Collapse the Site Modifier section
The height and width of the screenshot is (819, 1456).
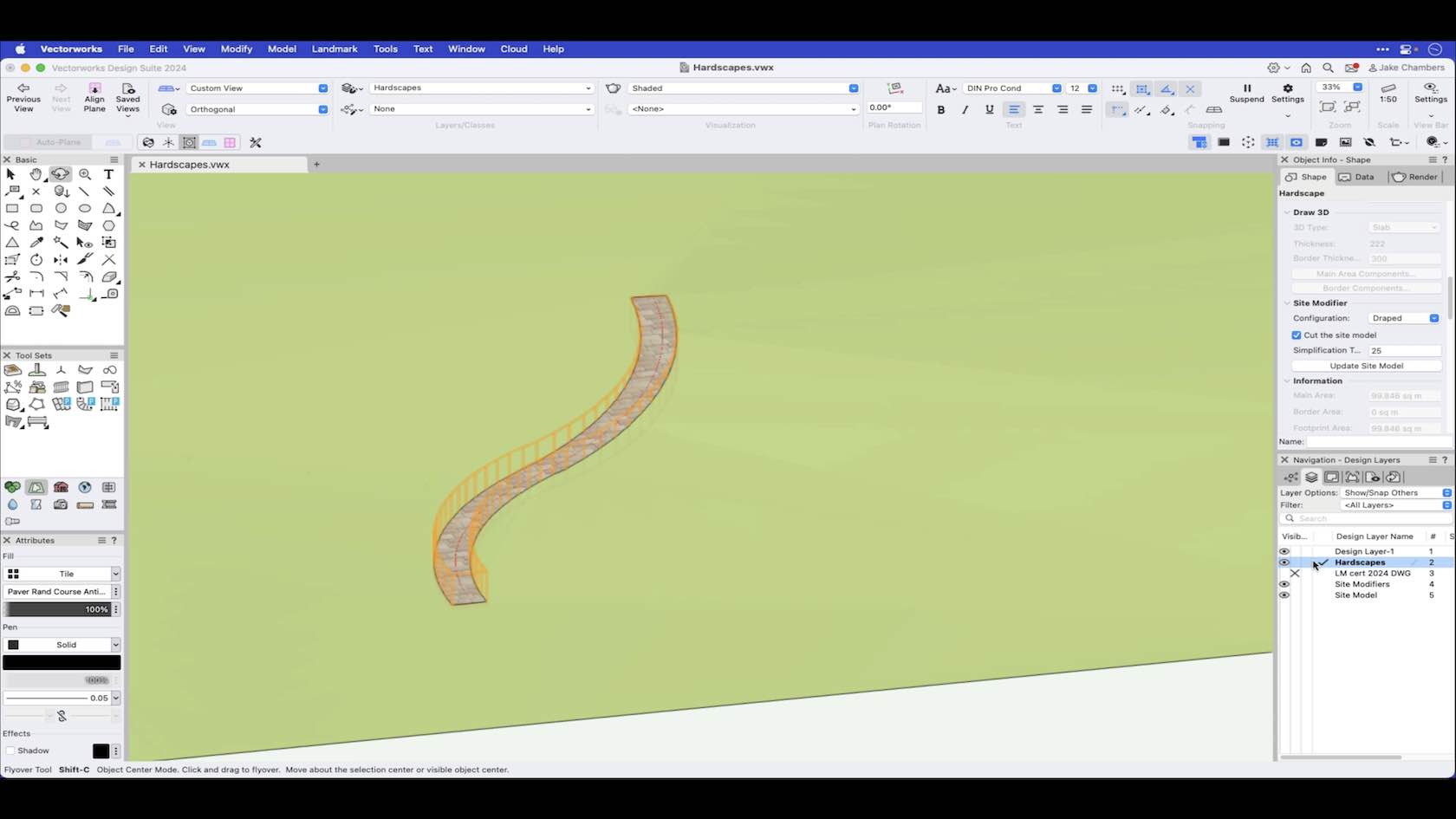tap(1286, 303)
